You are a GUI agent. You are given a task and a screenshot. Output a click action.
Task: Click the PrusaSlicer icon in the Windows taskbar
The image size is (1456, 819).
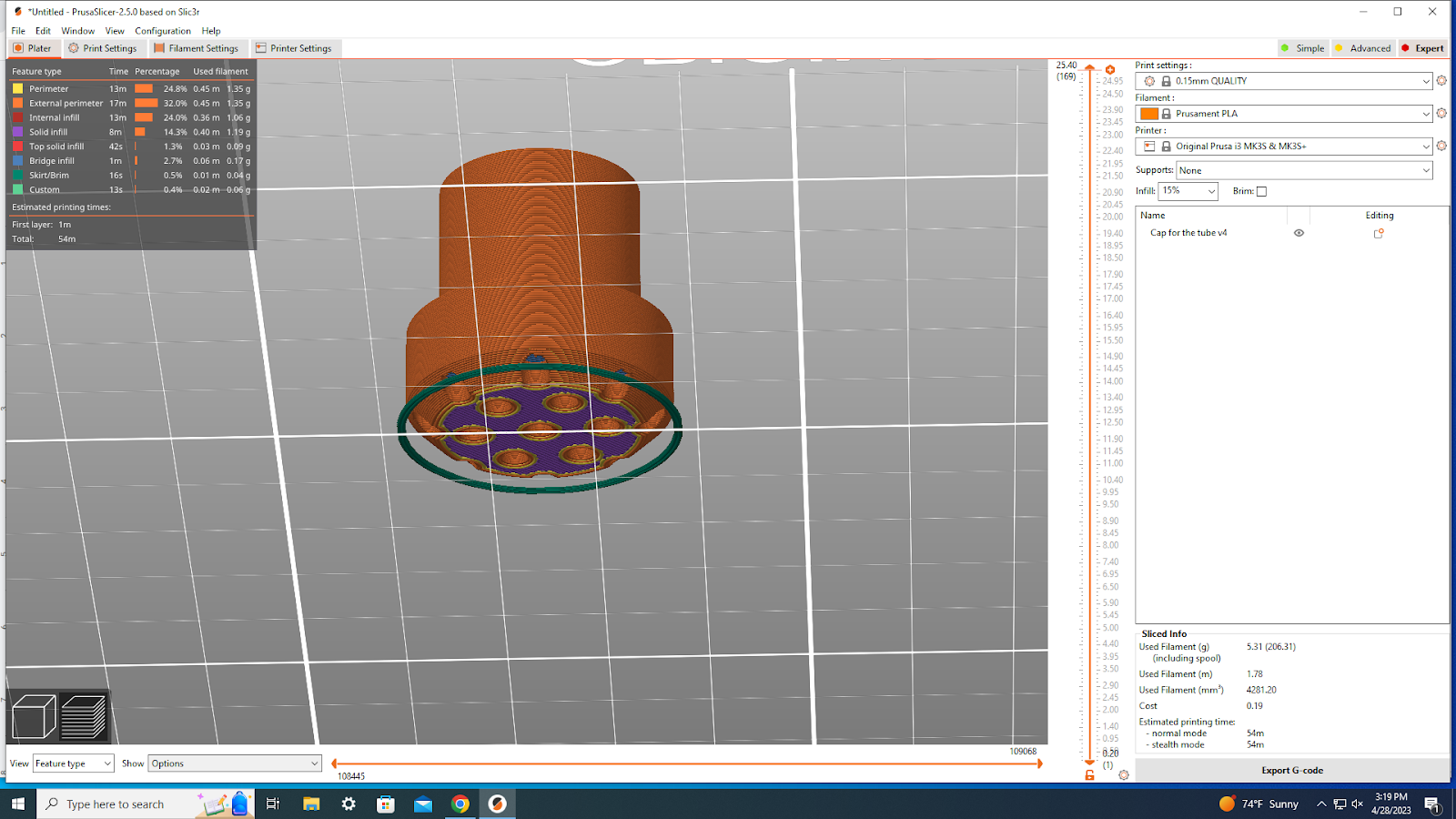click(497, 804)
